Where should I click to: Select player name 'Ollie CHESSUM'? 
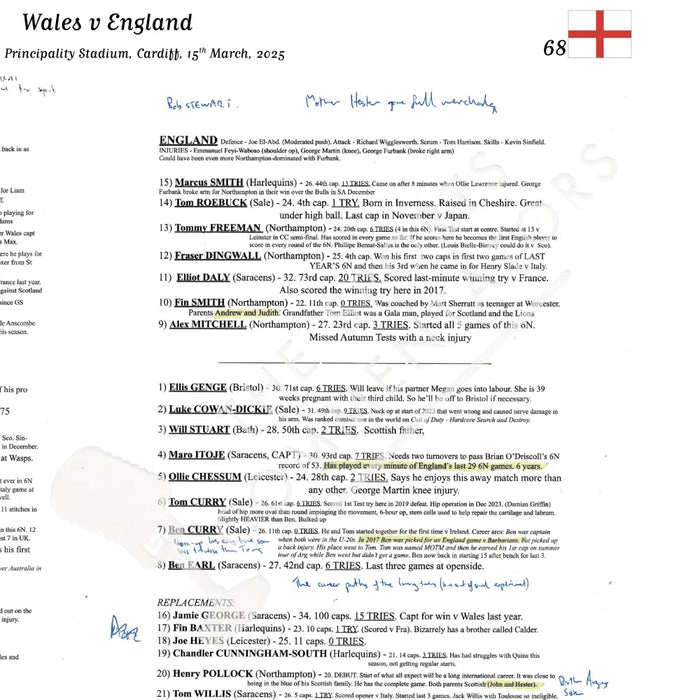(x=204, y=477)
